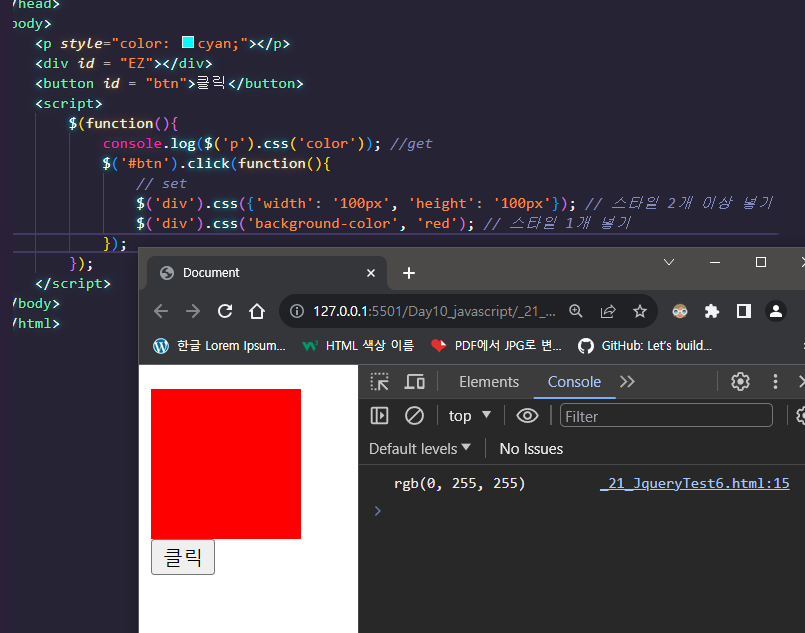805x633 pixels.
Task: Open the Chrome profile menu
Action: (776, 311)
